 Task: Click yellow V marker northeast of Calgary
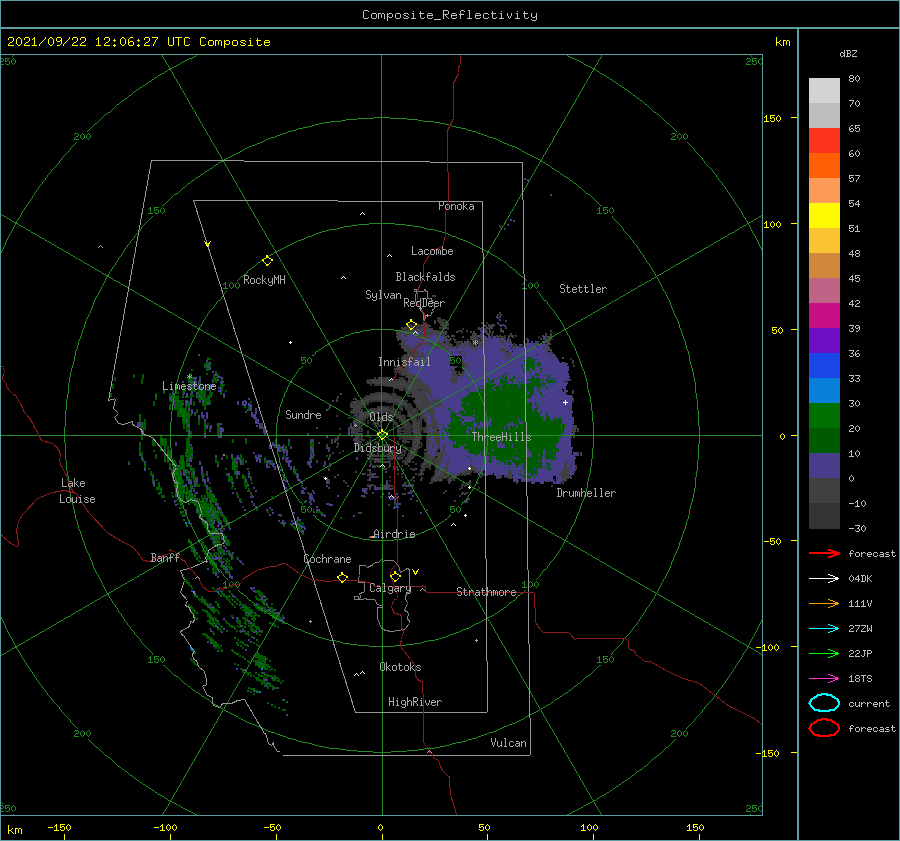point(416,572)
